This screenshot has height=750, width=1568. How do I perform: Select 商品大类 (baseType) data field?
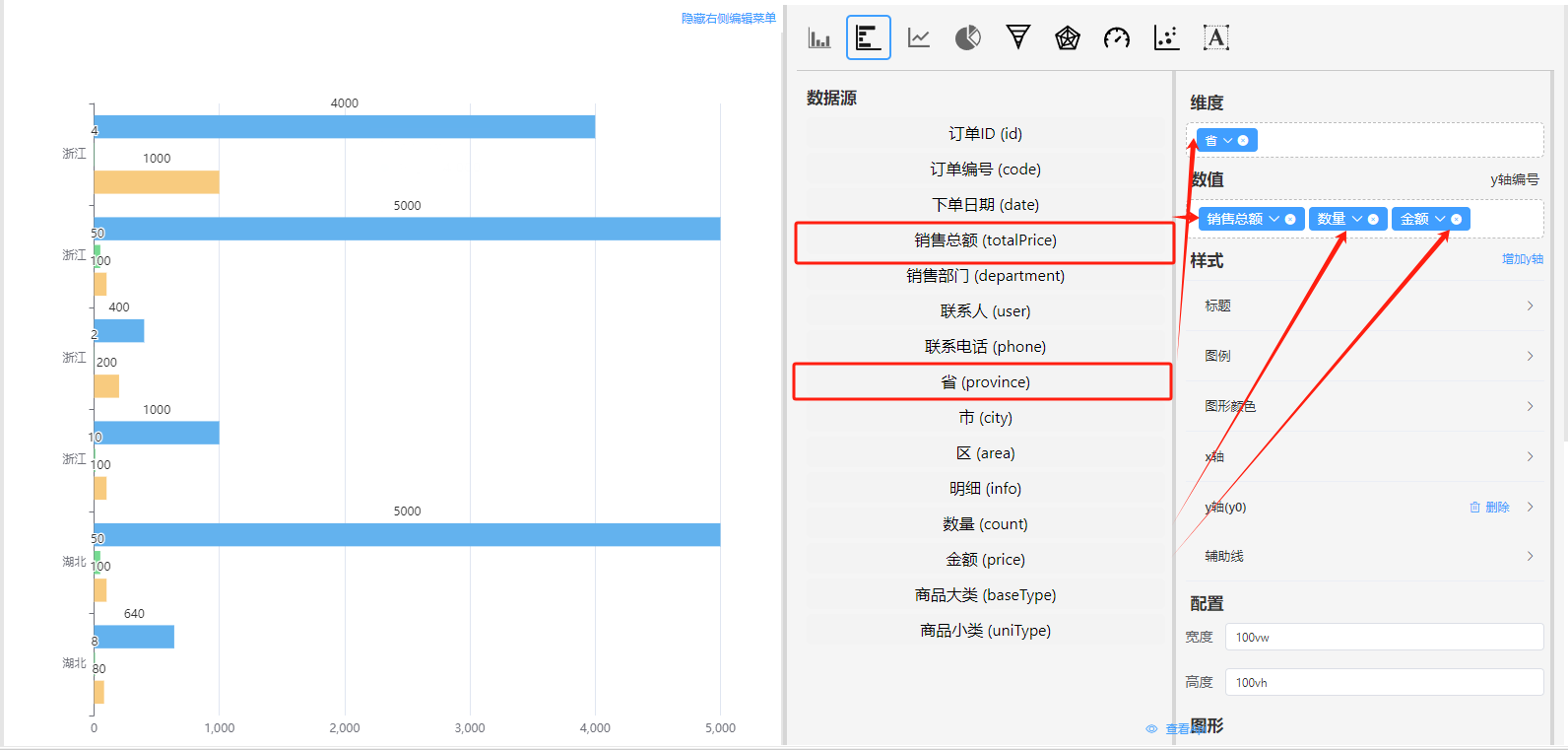tap(985, 595)
